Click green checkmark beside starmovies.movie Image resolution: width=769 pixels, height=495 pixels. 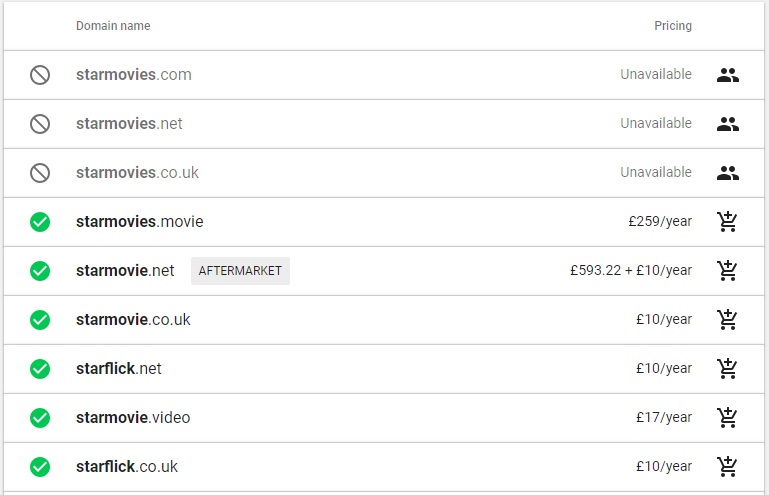pyautogui.click(x=40, y=222)
